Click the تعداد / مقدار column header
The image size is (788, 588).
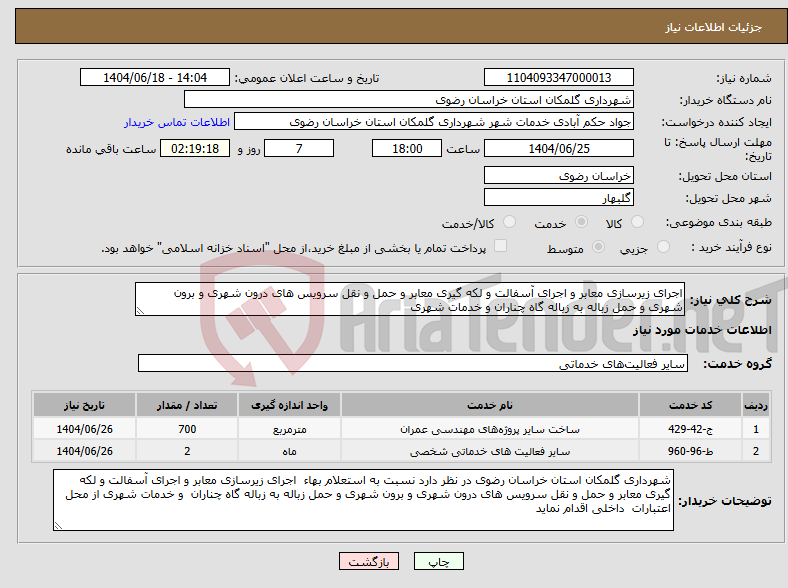point(186,405)
